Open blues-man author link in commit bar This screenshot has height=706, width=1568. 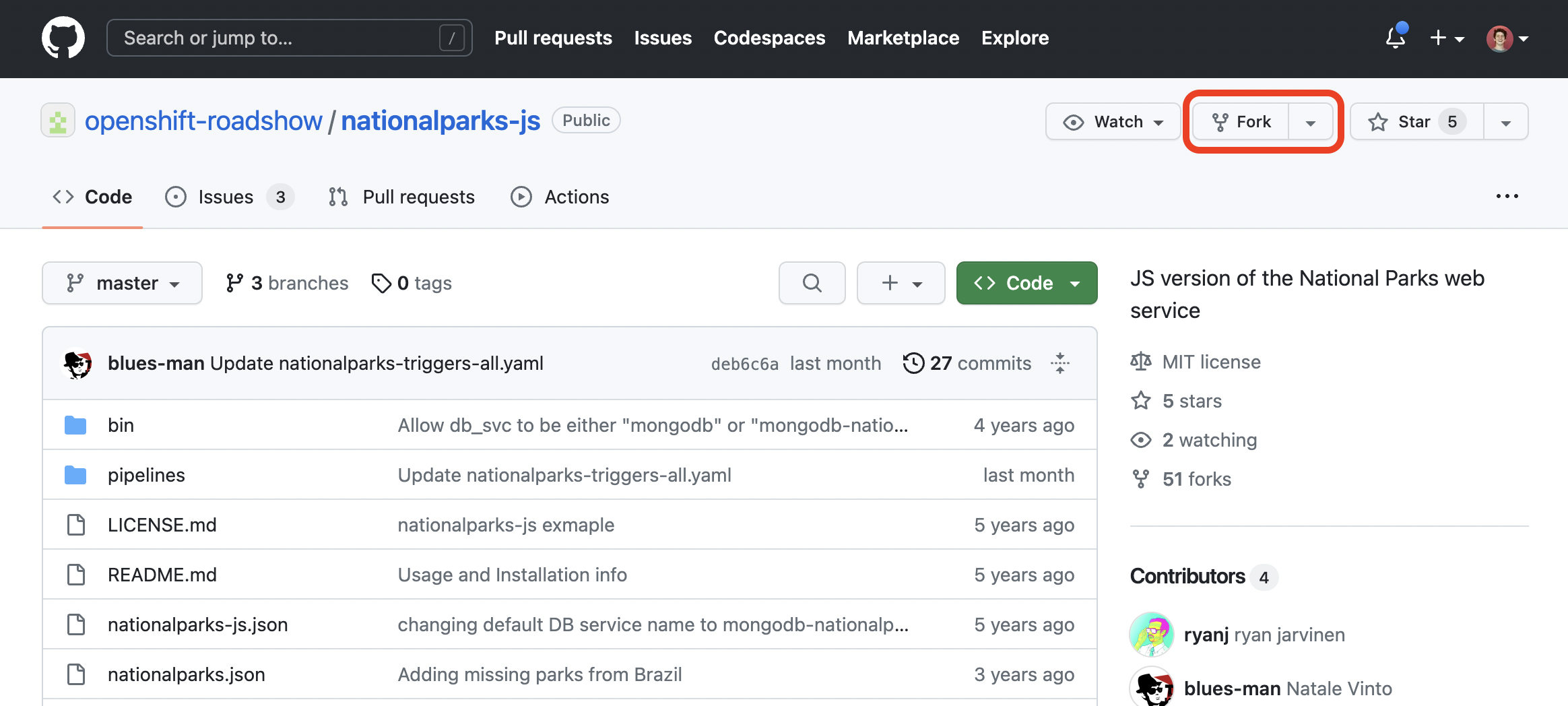coord(156,363)
